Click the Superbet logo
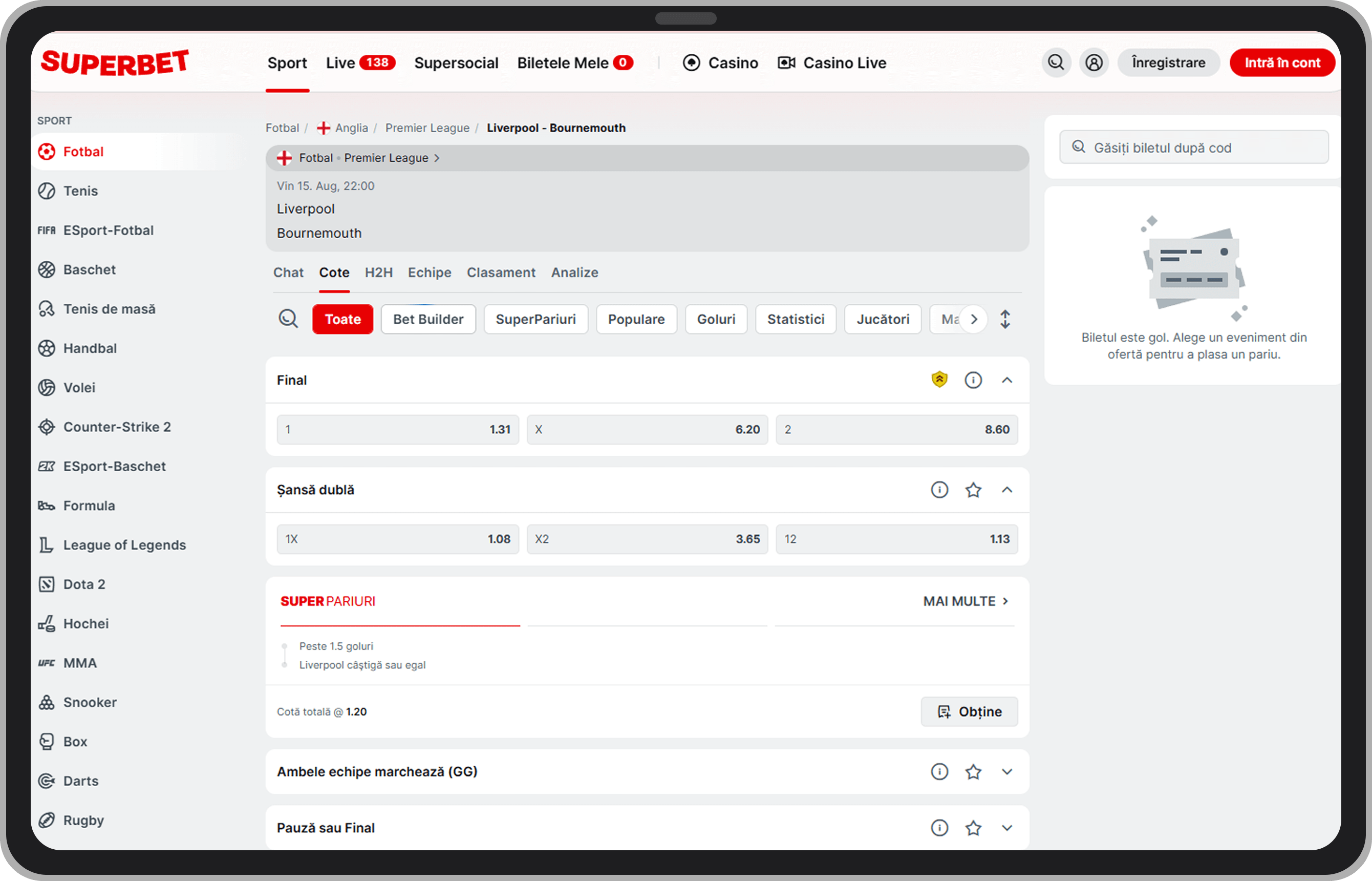The width and height of the screenshot is (1372, 881). pyautogui.click(x=115, y=62)
